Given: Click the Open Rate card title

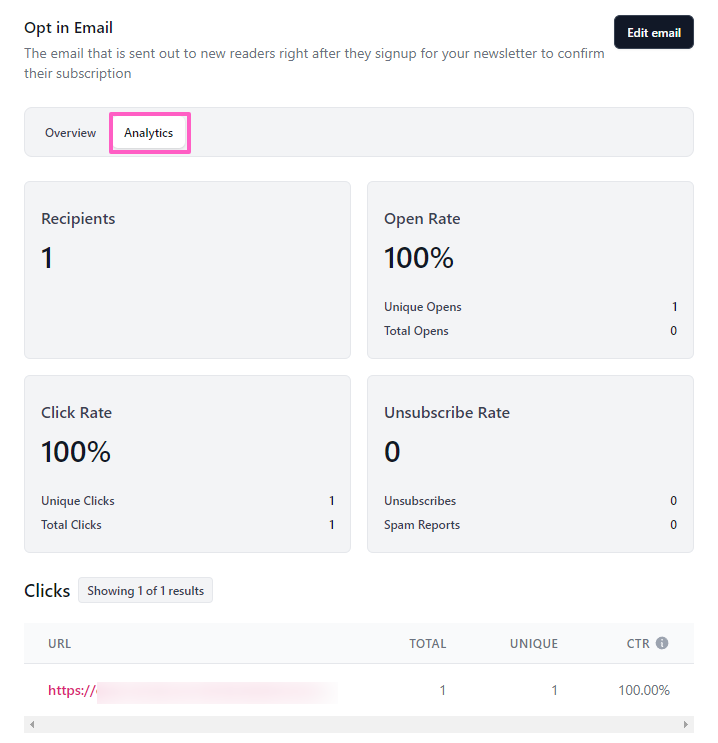Looking at the screenshot, I should coord(422,219).
